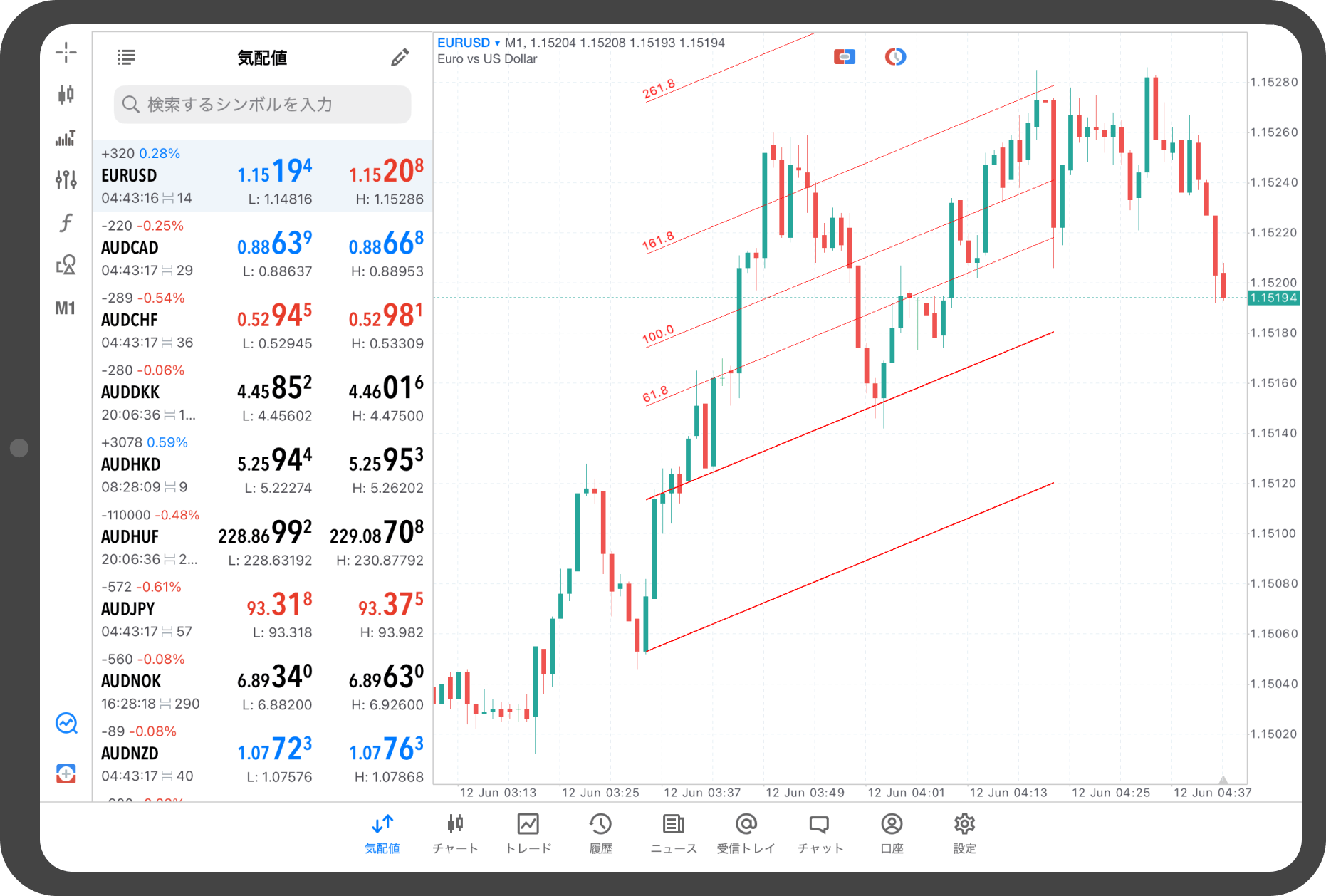Open the 受信トレイ inbox tab
This screenshot has height=896, width=1326.
point(746,833)
